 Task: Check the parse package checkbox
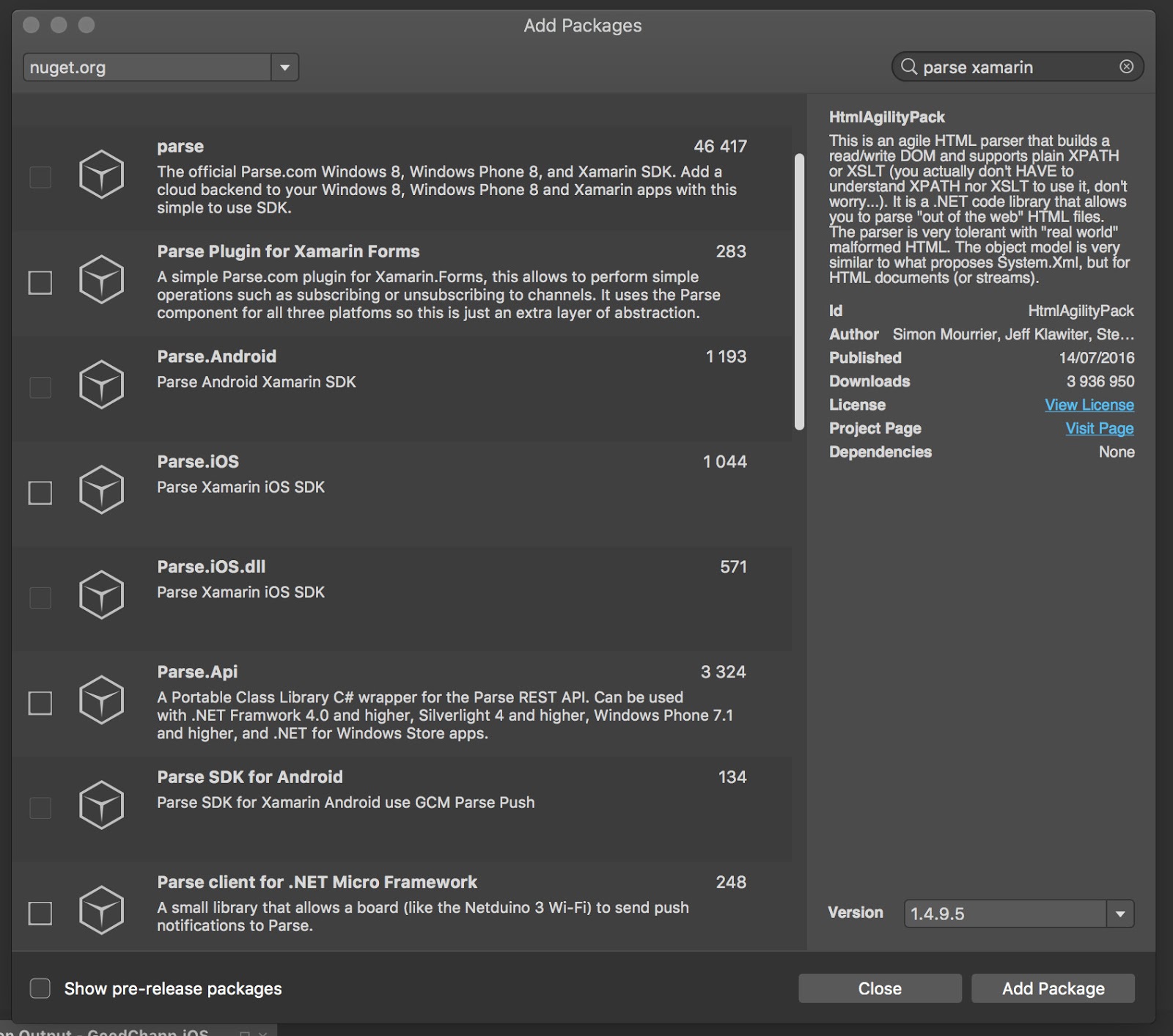coord(40,177)
